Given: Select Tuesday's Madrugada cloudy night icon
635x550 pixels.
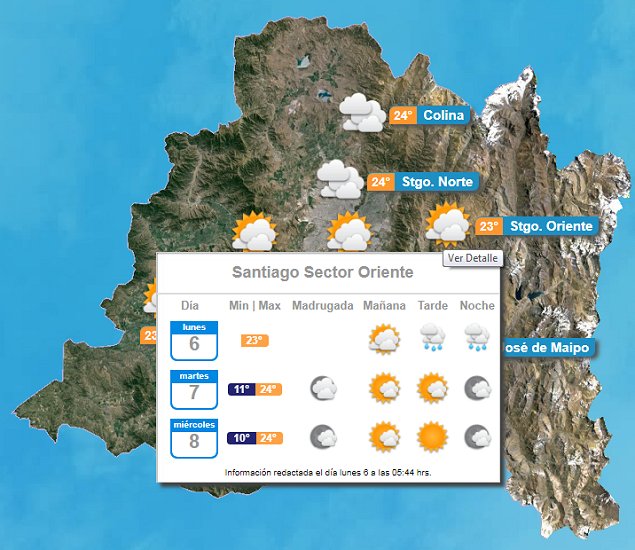Looking at the screenshot, I should click(x=322, y=388).
